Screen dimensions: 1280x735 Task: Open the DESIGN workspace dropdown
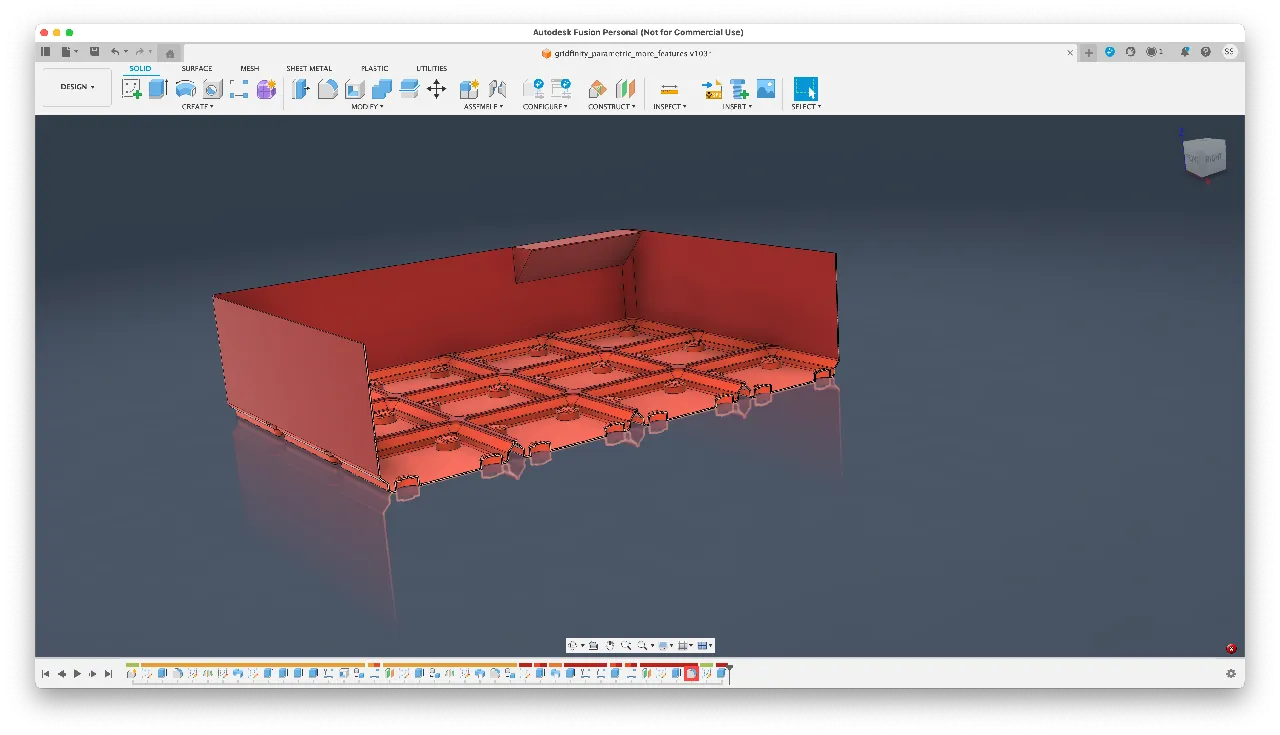click(x=76, y=86)
